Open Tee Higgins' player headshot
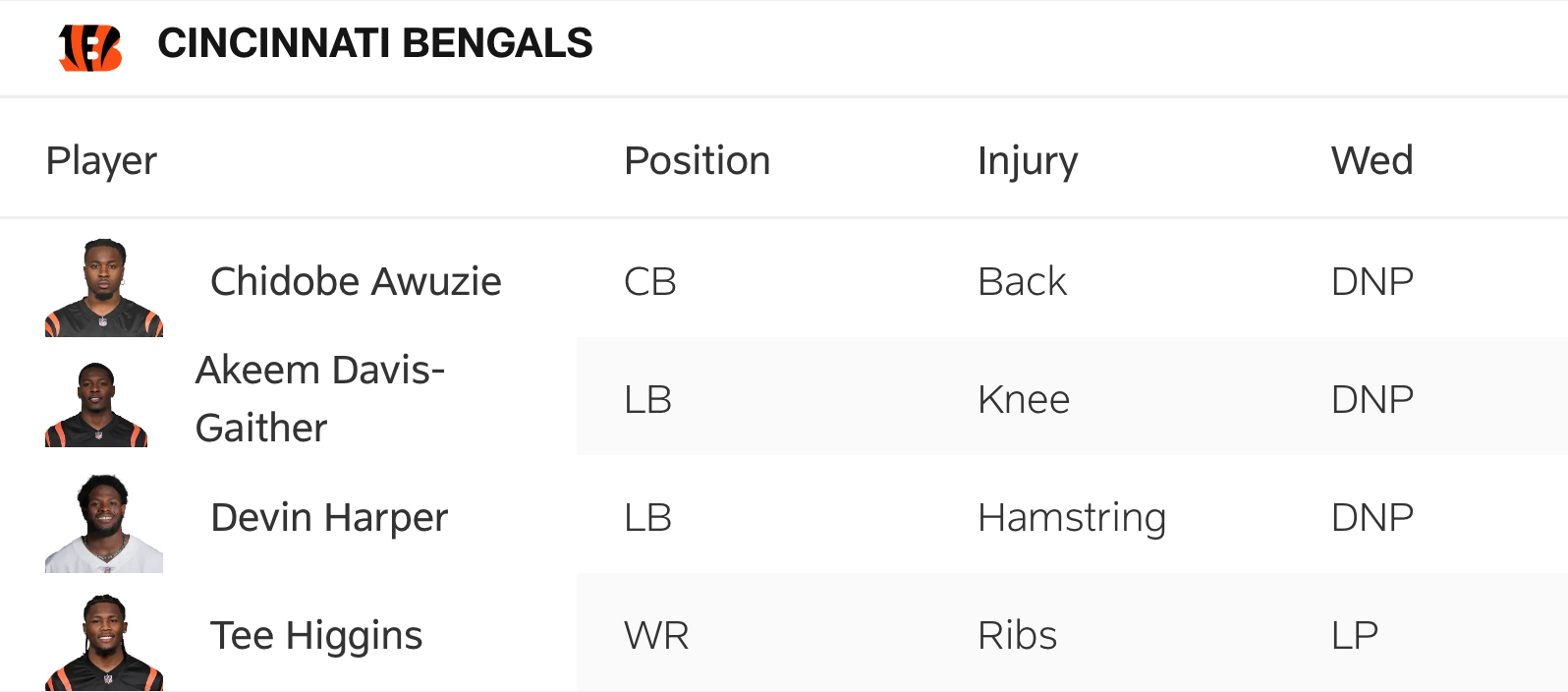The width and height of the screenshot is (1568, 692). pyautogui.click(x=104, y=641)
